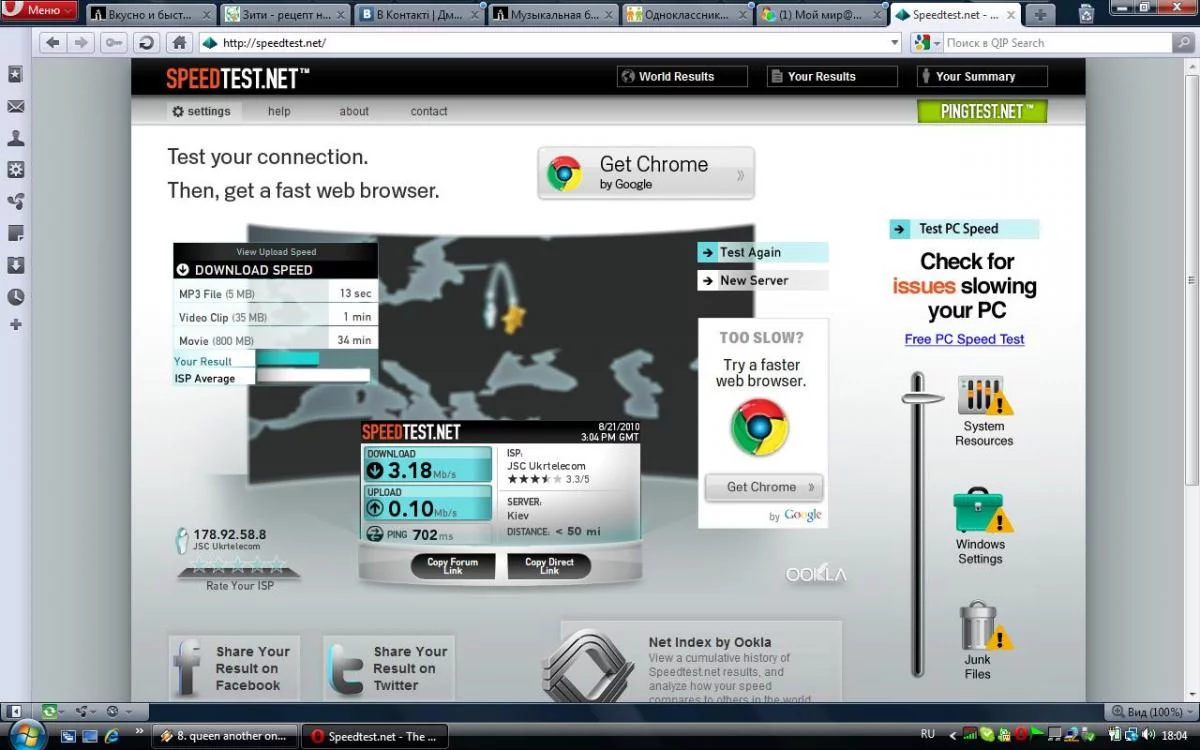Image resolution: width=1200 pixels, height=750 pixels.
Task: Click Rate Your ISP stars
Action: [x=238, y=566]
